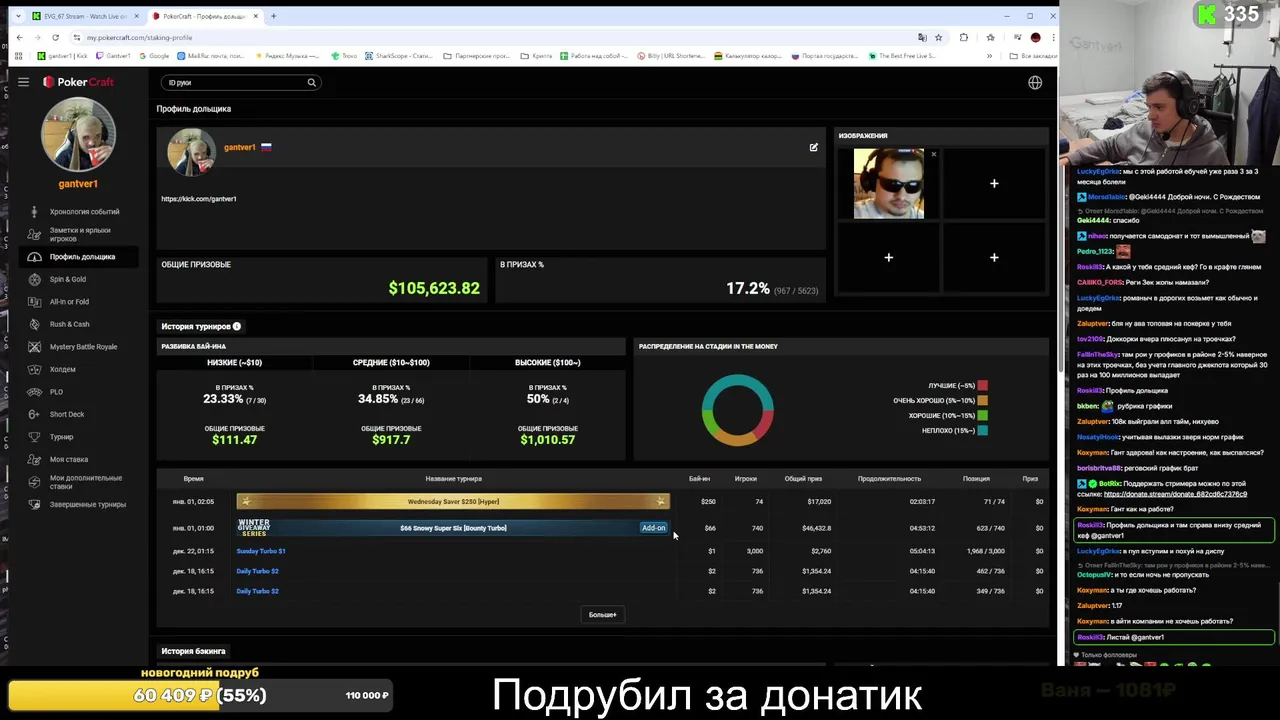Open Daily Turbo $2 with position 349 / 736

pos(257,591)
